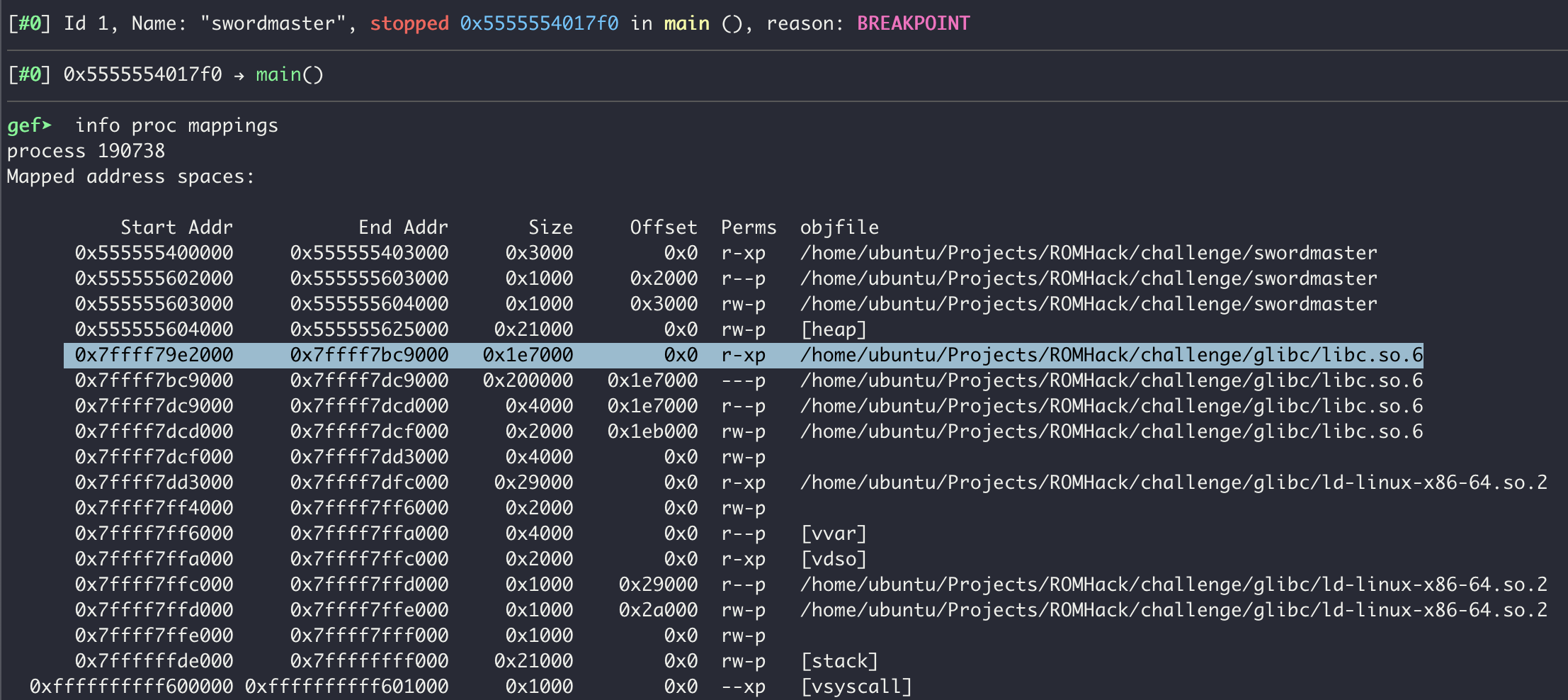Click the "End Addr" column header

coord(403,227)
